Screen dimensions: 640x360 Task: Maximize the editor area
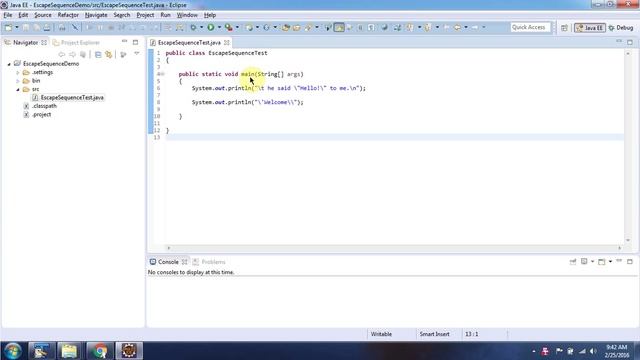tap(630, 42)
